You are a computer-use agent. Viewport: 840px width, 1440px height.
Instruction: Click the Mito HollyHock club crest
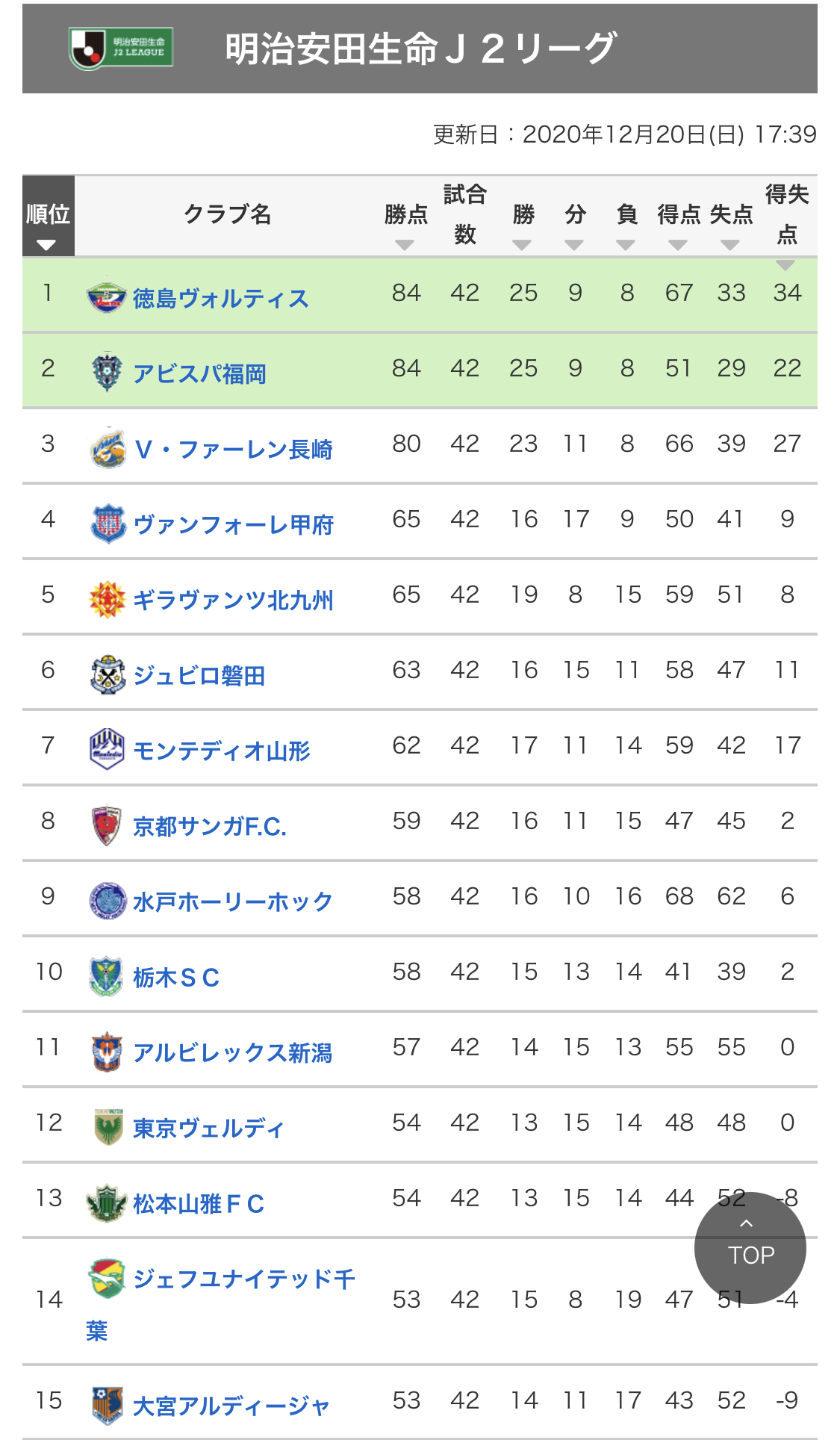click(x=108, y=900)
